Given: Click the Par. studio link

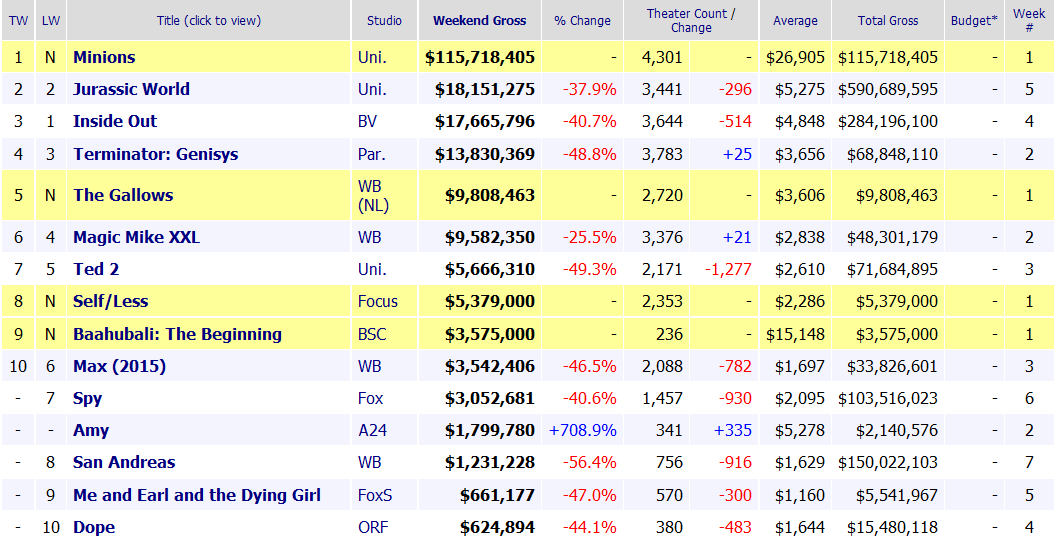Looking at the screenshot, I should (372, 154).
